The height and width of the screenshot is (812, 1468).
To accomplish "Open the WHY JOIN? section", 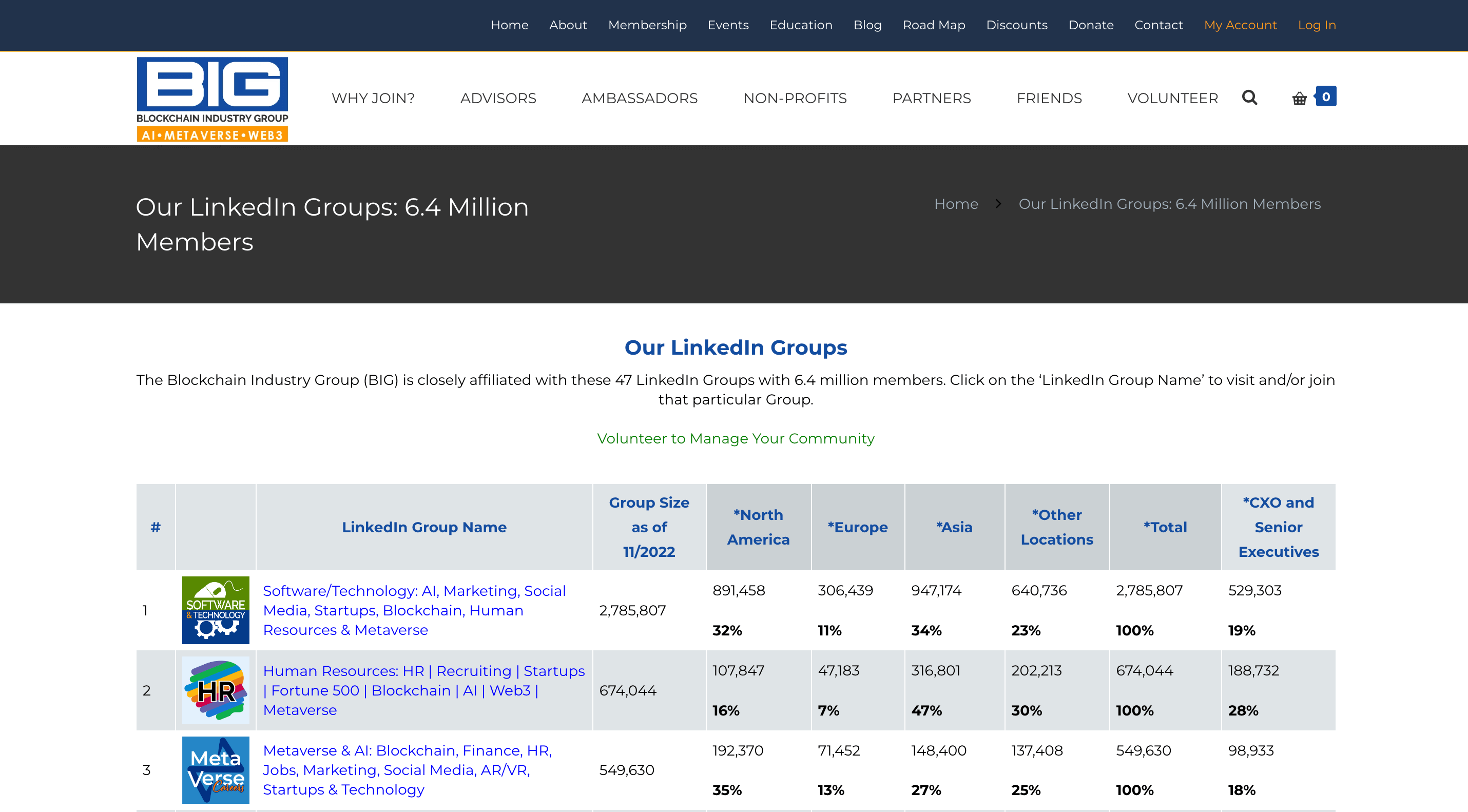I will coord(373,98).
